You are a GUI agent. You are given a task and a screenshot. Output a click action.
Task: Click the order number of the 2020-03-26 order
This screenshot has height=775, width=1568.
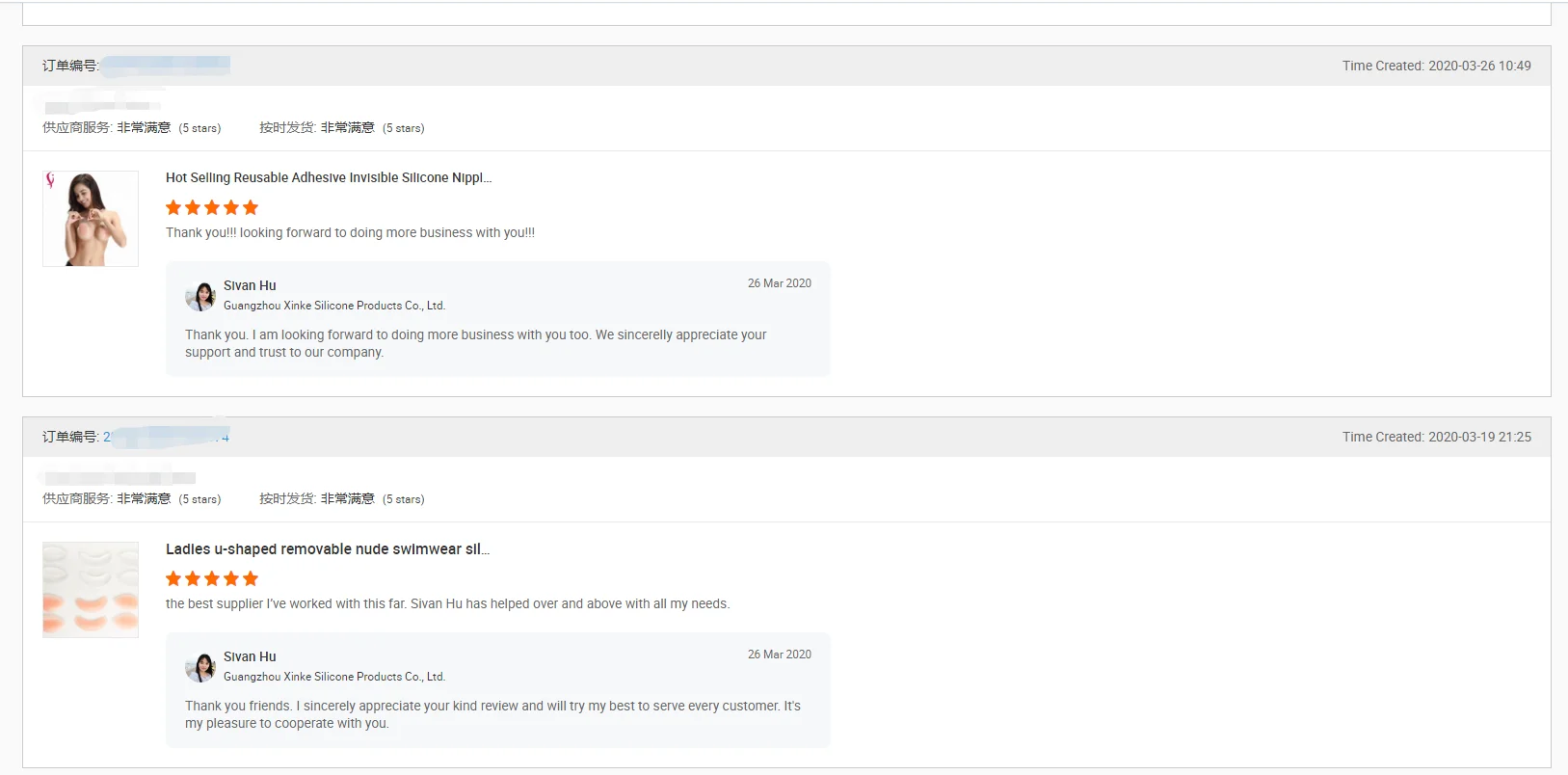[165, 66]
